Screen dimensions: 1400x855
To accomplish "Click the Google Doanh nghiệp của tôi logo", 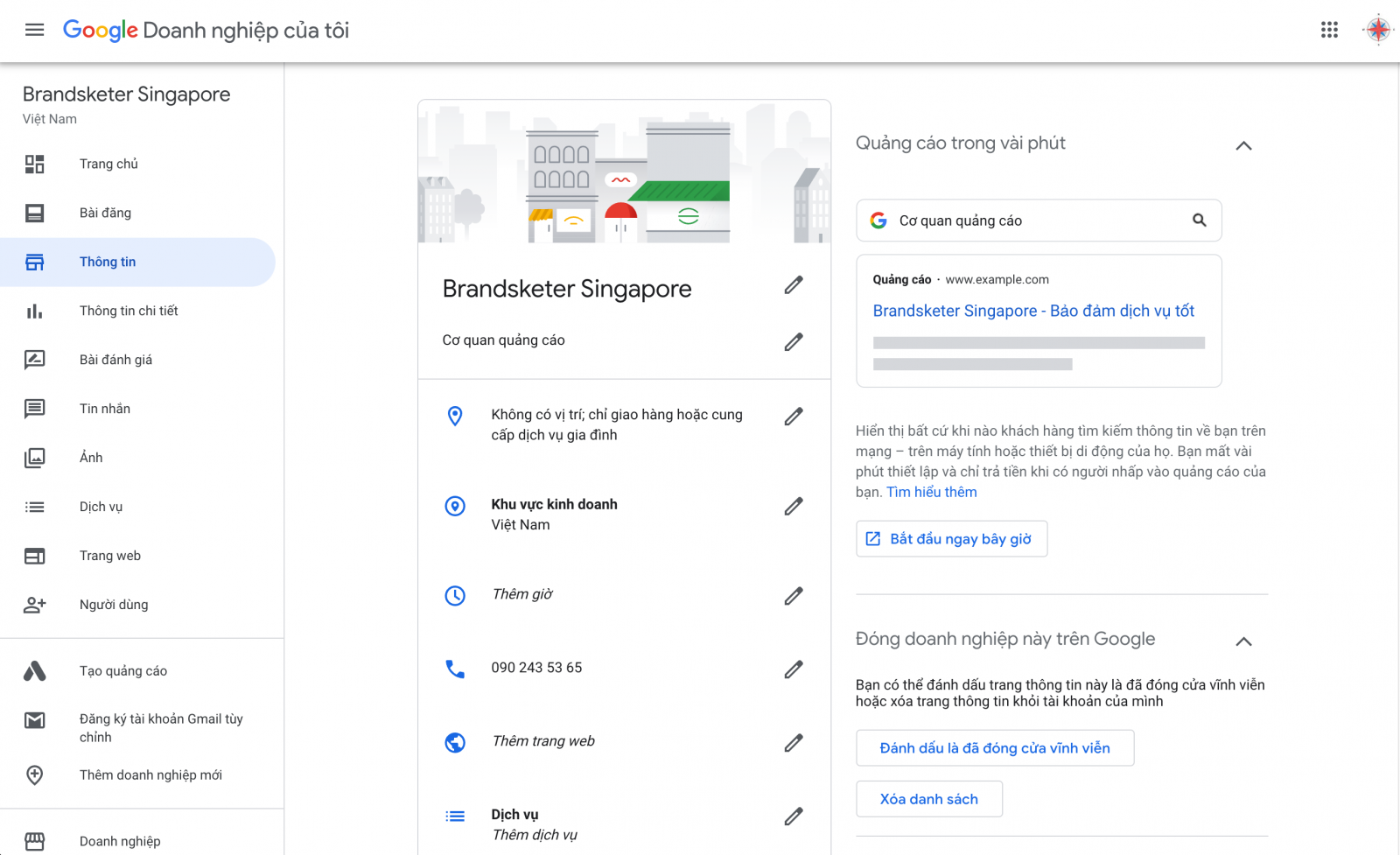I will [206, 30].
